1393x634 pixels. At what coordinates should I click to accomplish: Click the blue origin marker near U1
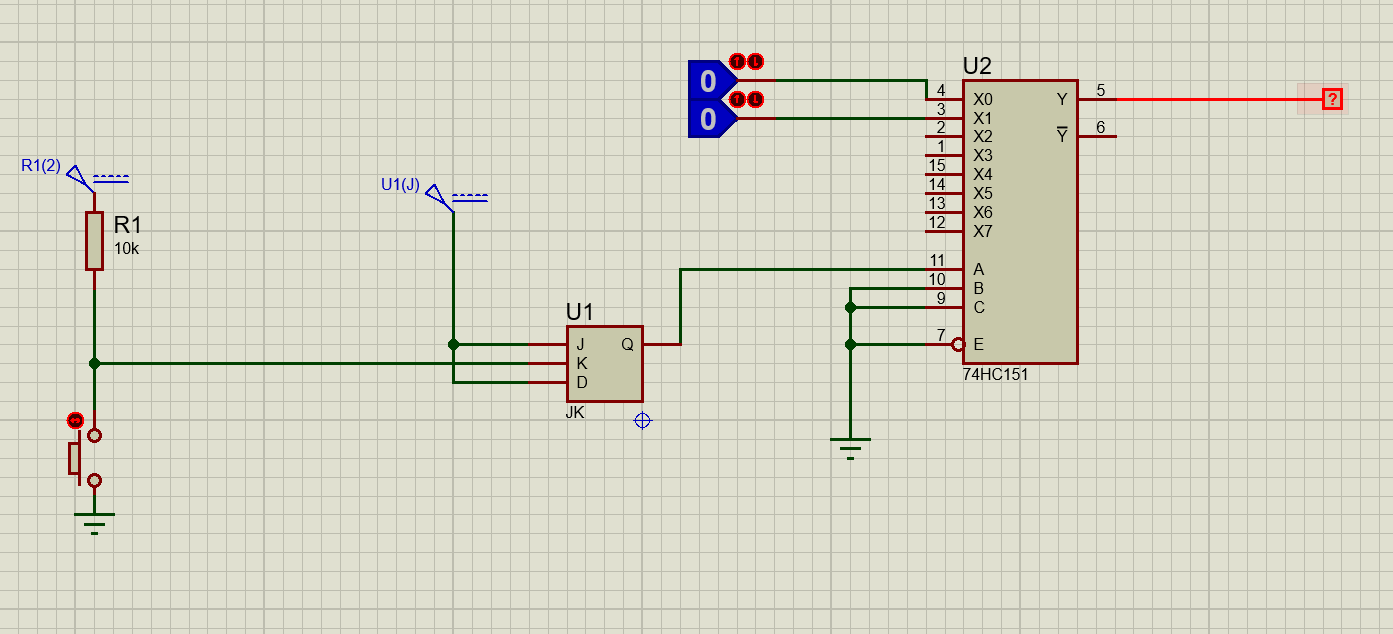[643, 421]
